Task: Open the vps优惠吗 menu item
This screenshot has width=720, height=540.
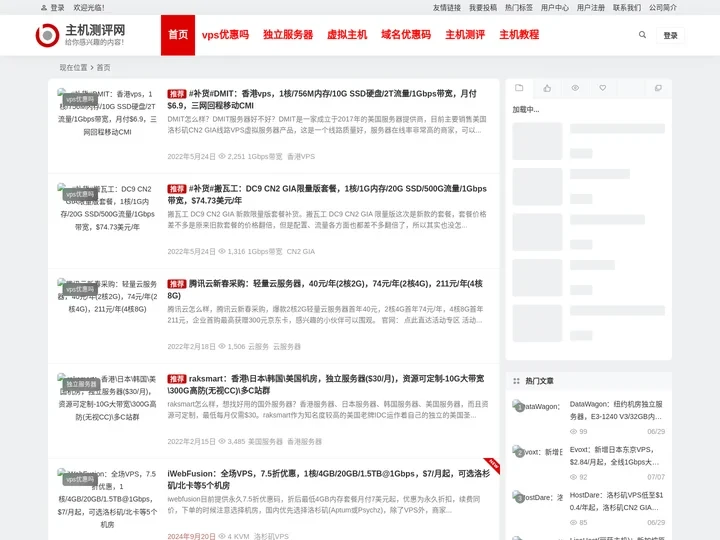Action: coord(225,35)
